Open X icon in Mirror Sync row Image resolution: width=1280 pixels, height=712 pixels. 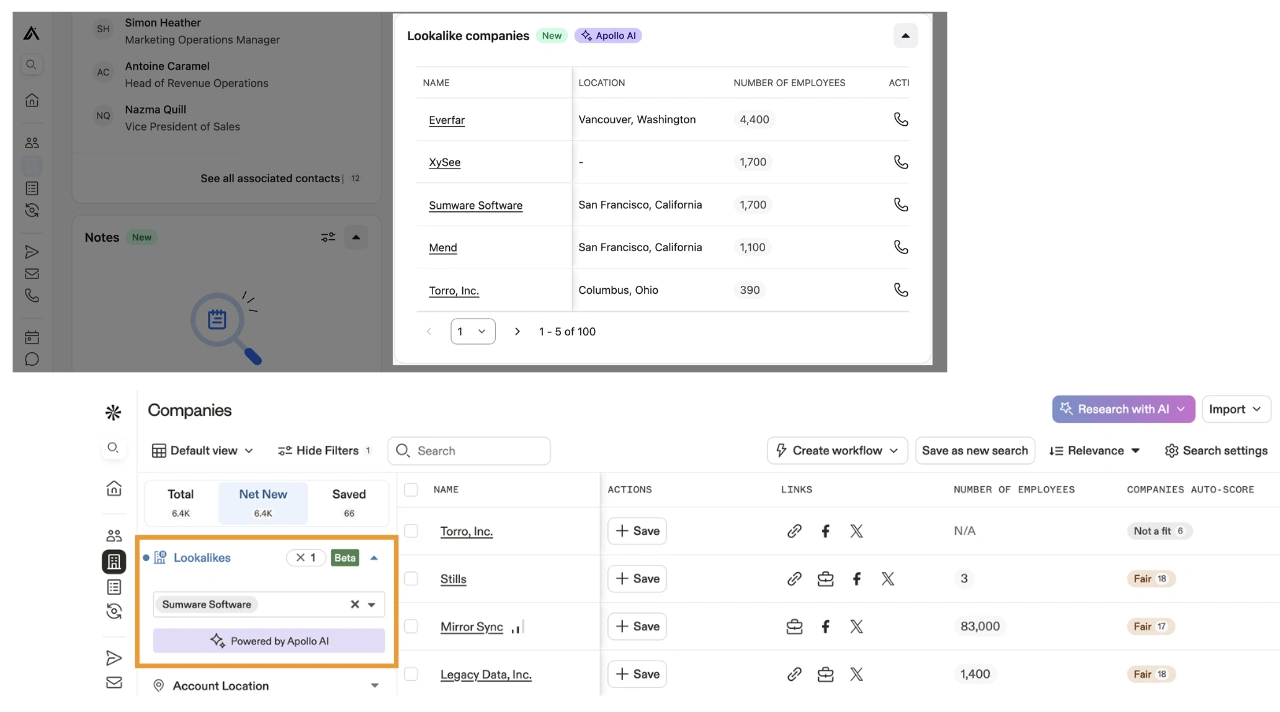[856, 627]
